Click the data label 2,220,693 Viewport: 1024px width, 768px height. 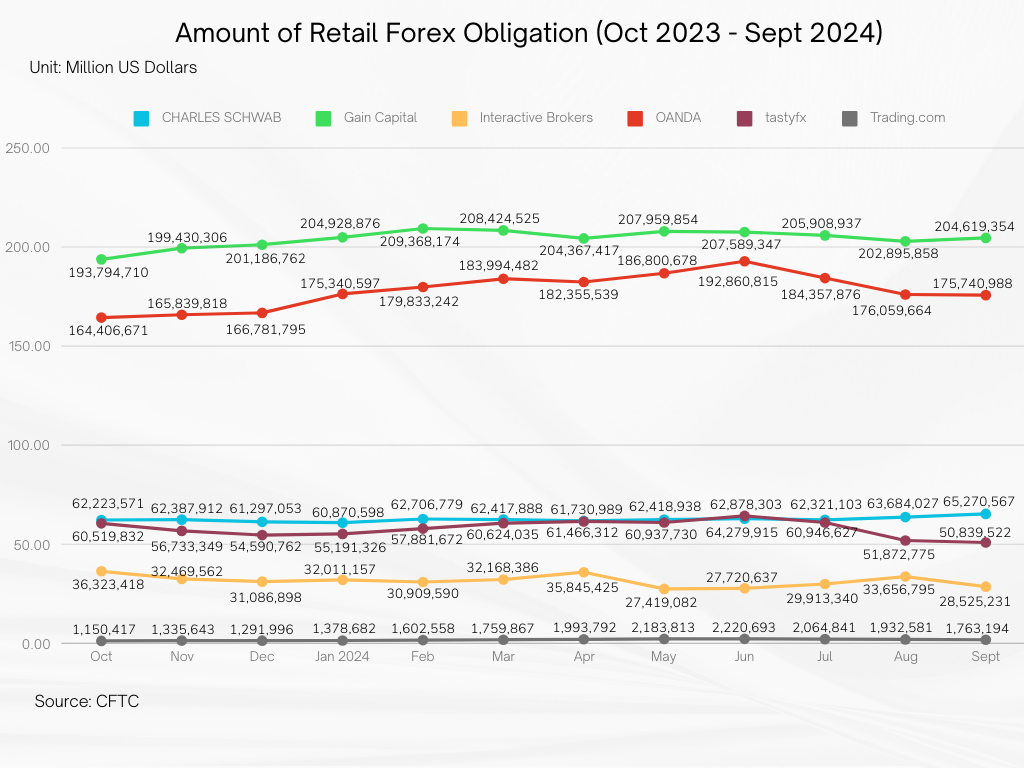(744, 628)
